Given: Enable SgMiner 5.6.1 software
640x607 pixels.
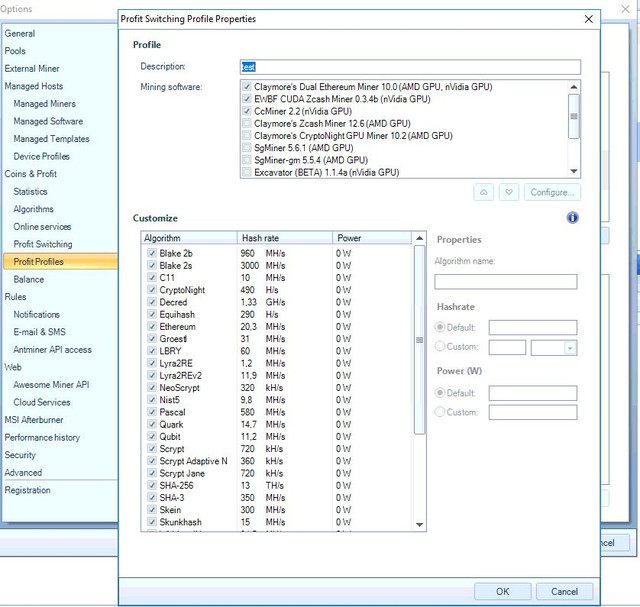Looking at the screenshot, I should click(x=247, y=148).
